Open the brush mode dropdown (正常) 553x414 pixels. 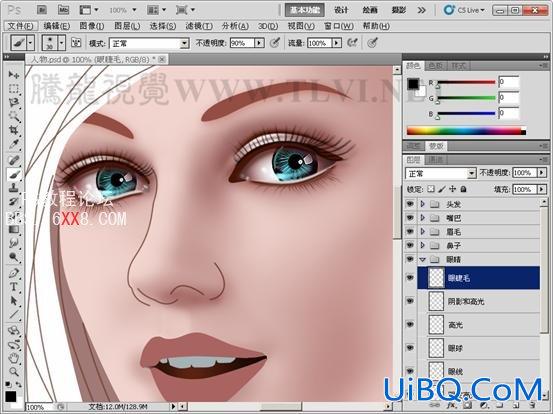coord(149,43)
